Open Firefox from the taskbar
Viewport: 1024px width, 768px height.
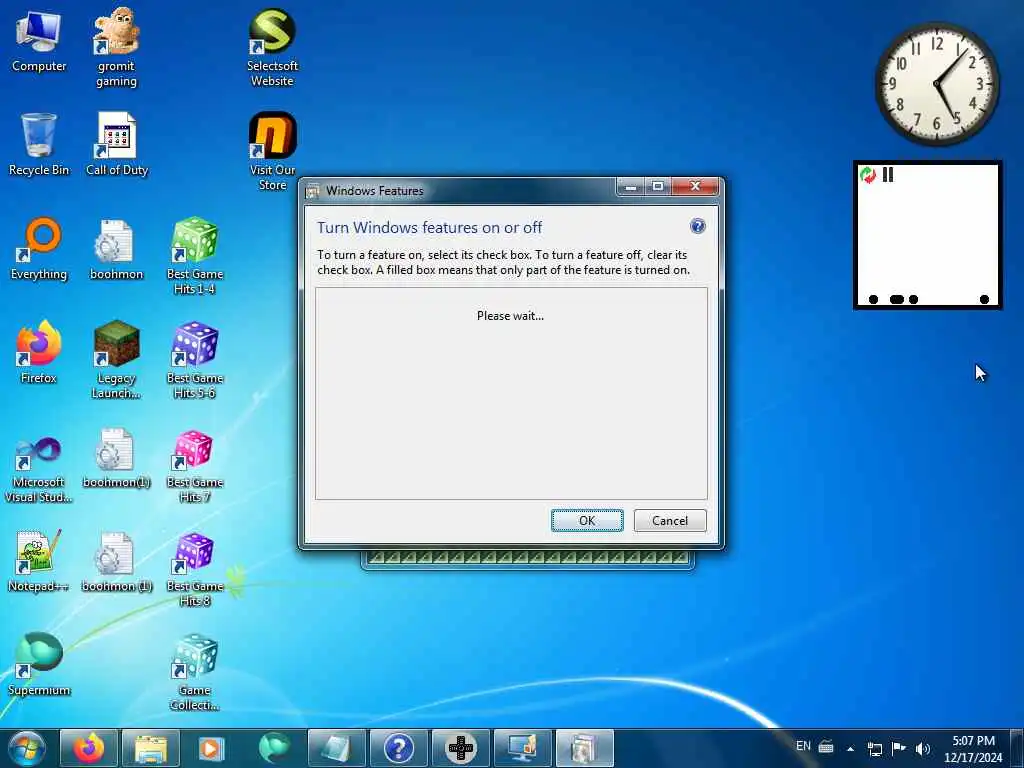pos(89,748)
